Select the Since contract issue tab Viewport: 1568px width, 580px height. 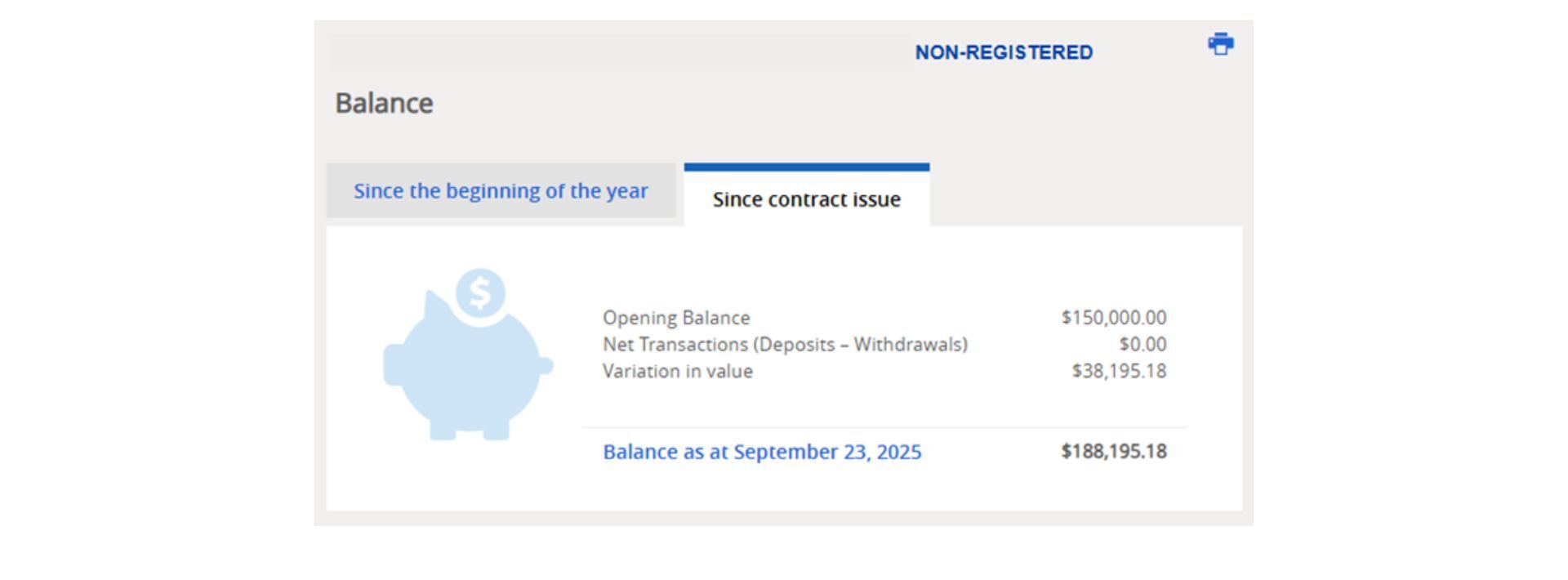[x=806, y=199]
